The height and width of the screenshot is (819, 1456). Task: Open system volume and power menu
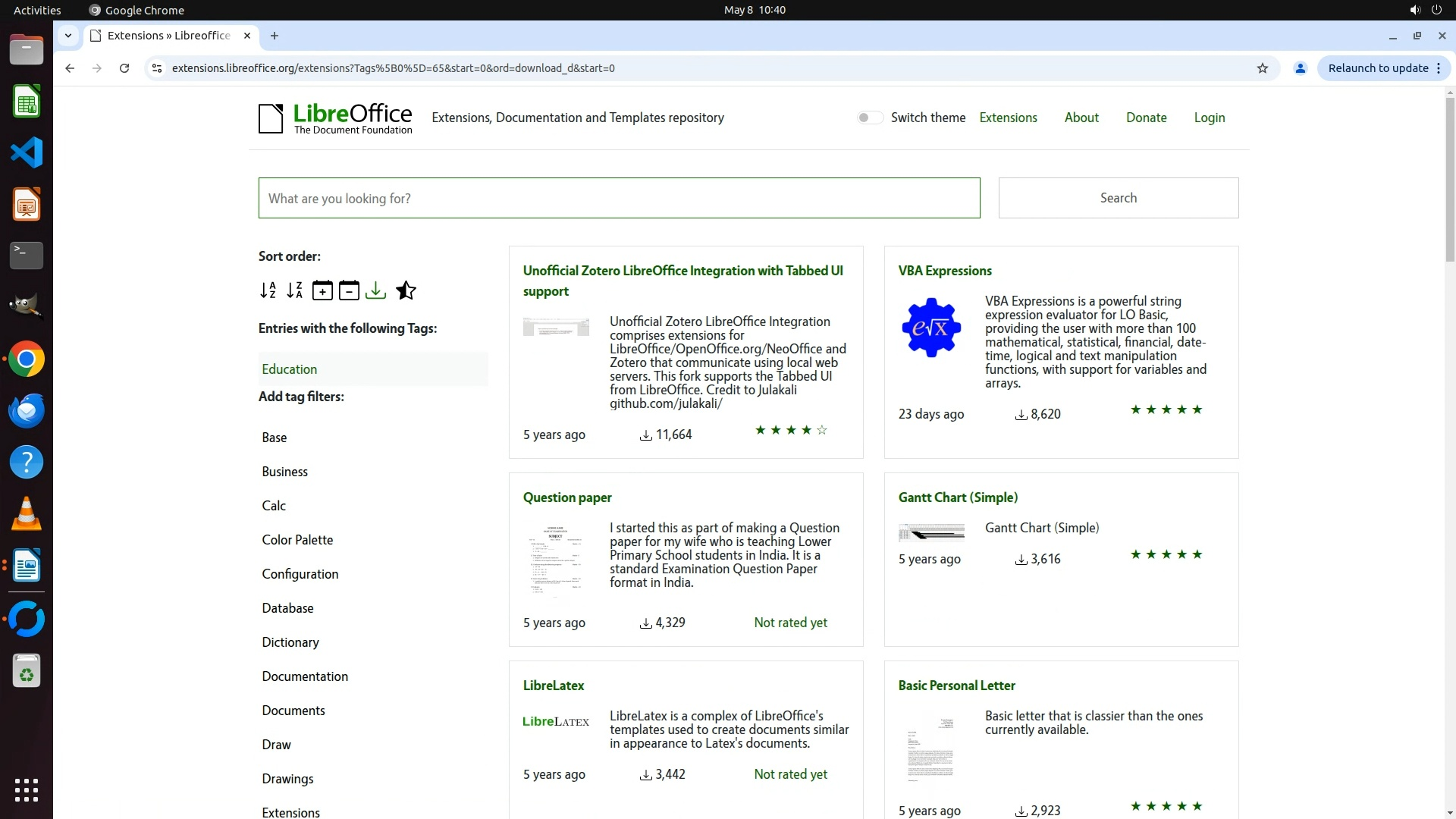tap(1425, 10)
